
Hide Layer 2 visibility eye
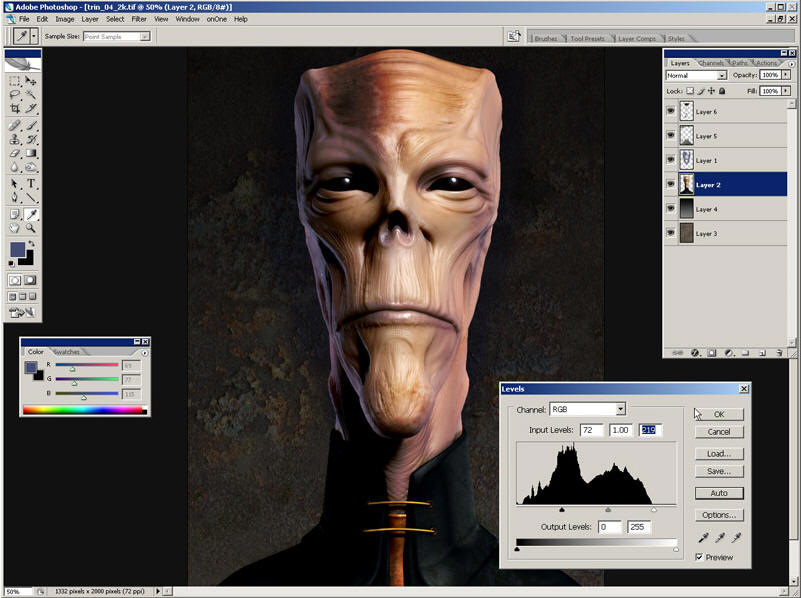(671, 184)
